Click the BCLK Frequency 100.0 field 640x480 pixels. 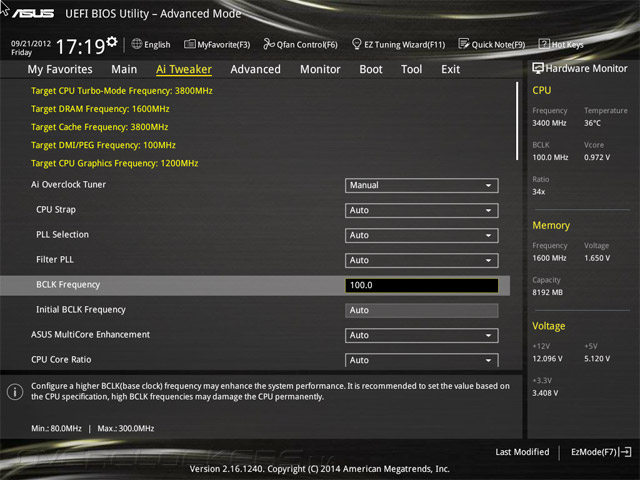coord(422,285)
